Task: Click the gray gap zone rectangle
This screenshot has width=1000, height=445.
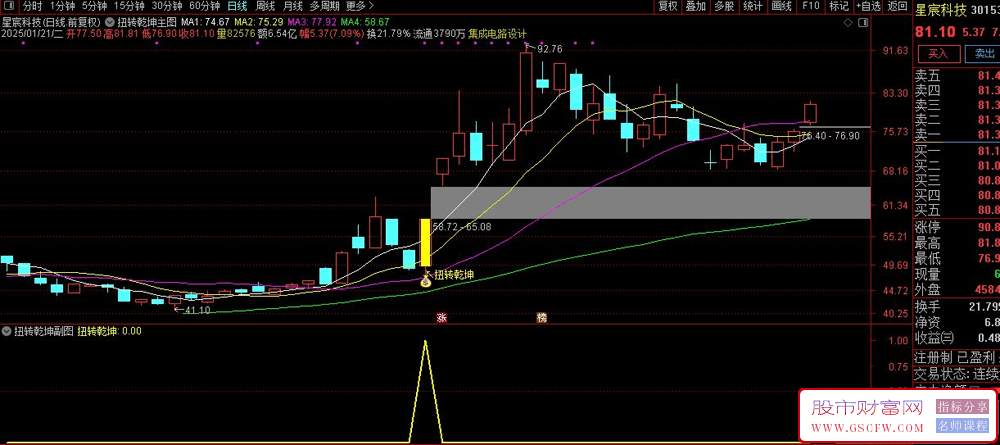Action: (651, 203)
